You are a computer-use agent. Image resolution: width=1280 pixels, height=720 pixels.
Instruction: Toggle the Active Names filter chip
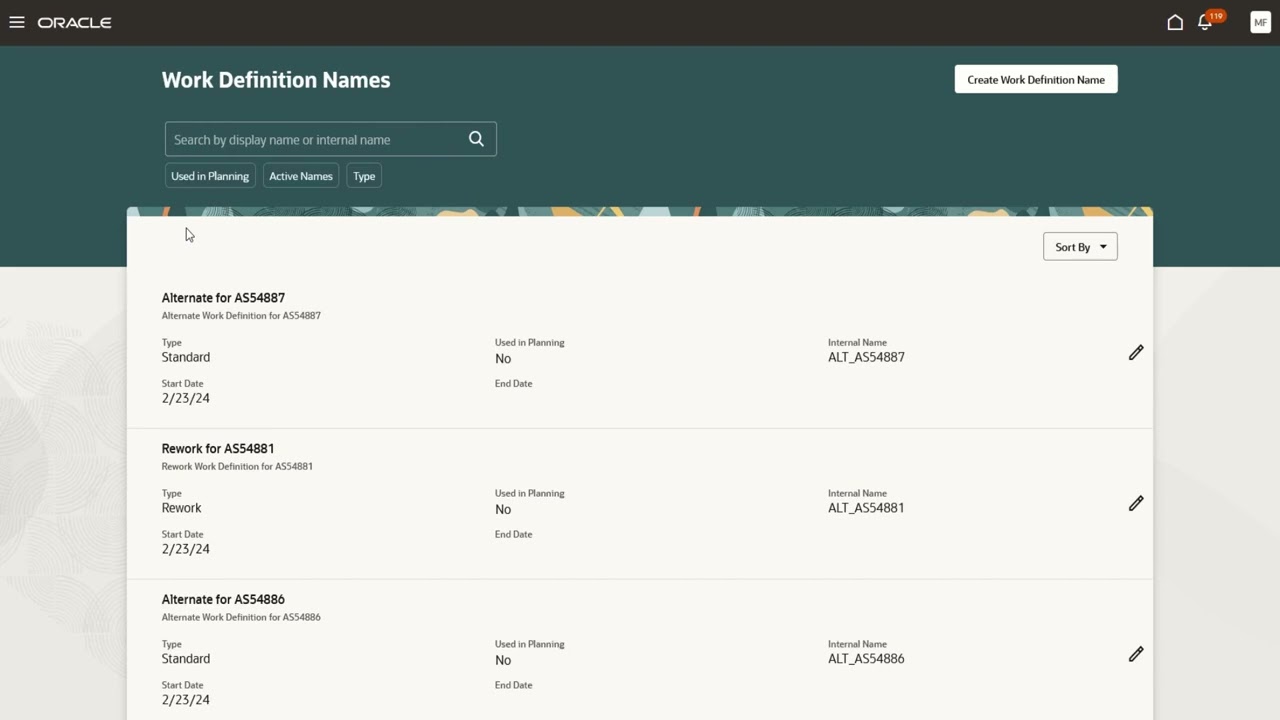coord(301,176)
